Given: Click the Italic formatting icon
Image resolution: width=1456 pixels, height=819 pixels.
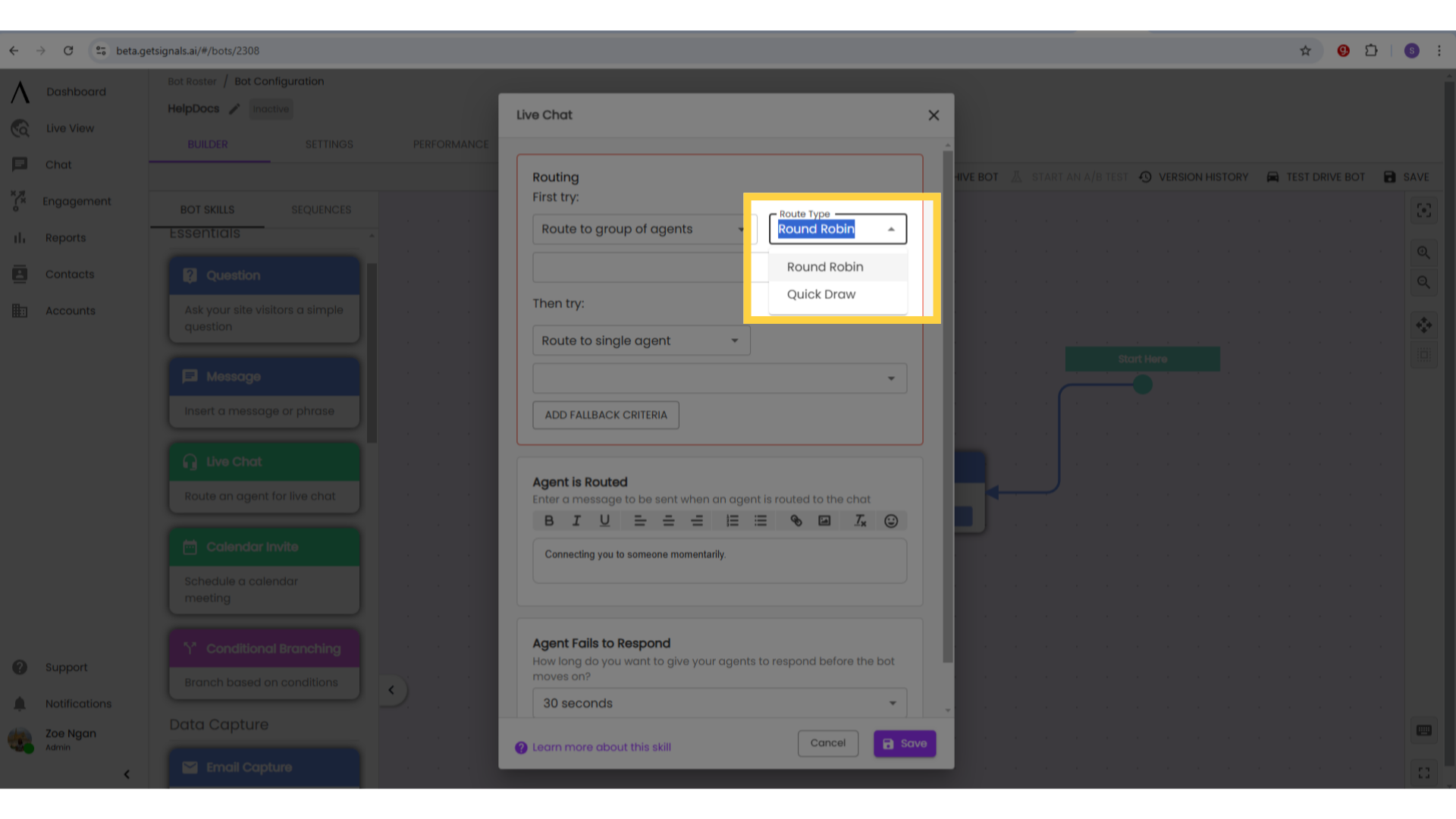Looking at the screenshot, I should point(577,520).
